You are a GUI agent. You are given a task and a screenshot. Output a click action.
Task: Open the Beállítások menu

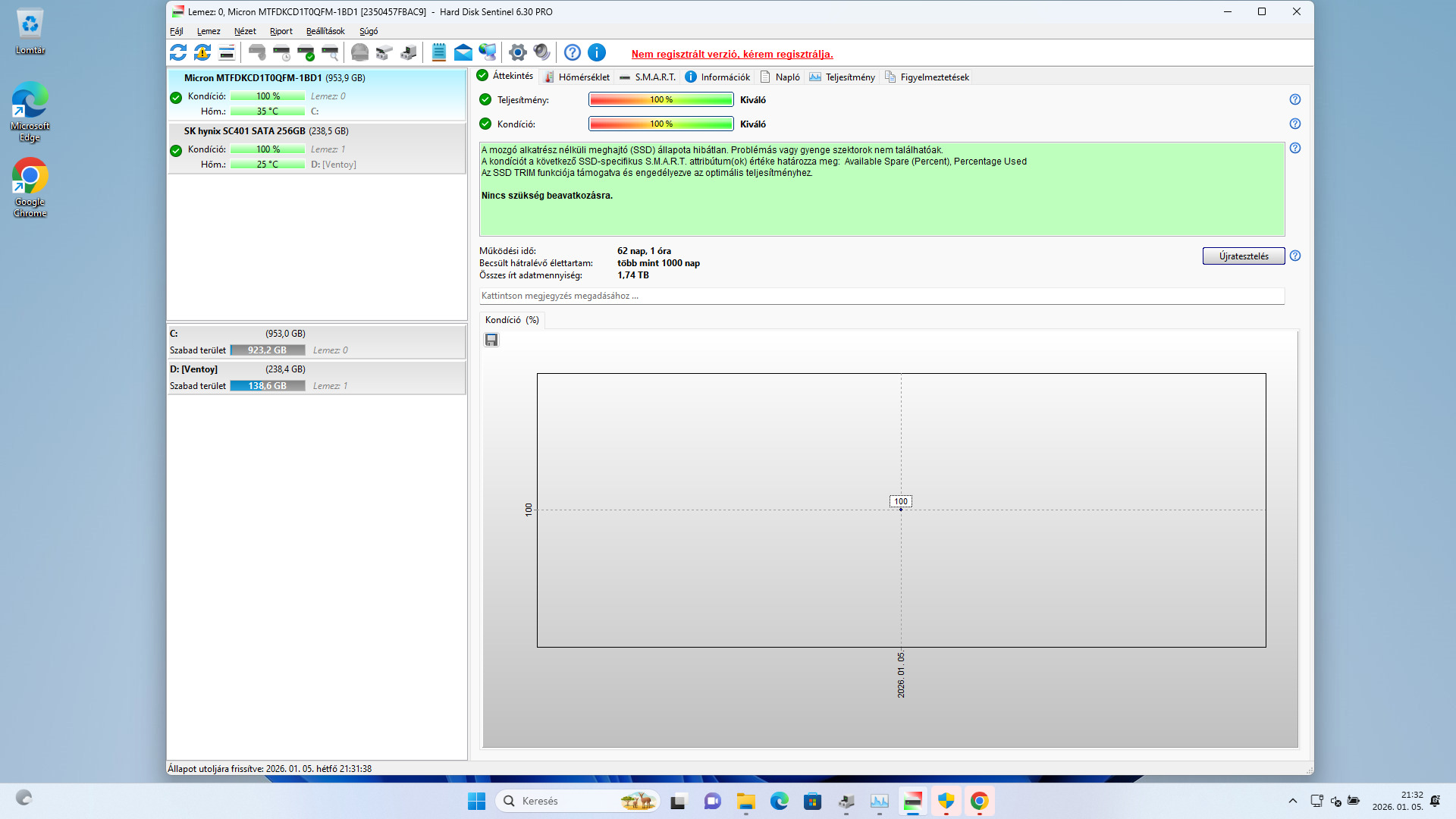point(325,31)
